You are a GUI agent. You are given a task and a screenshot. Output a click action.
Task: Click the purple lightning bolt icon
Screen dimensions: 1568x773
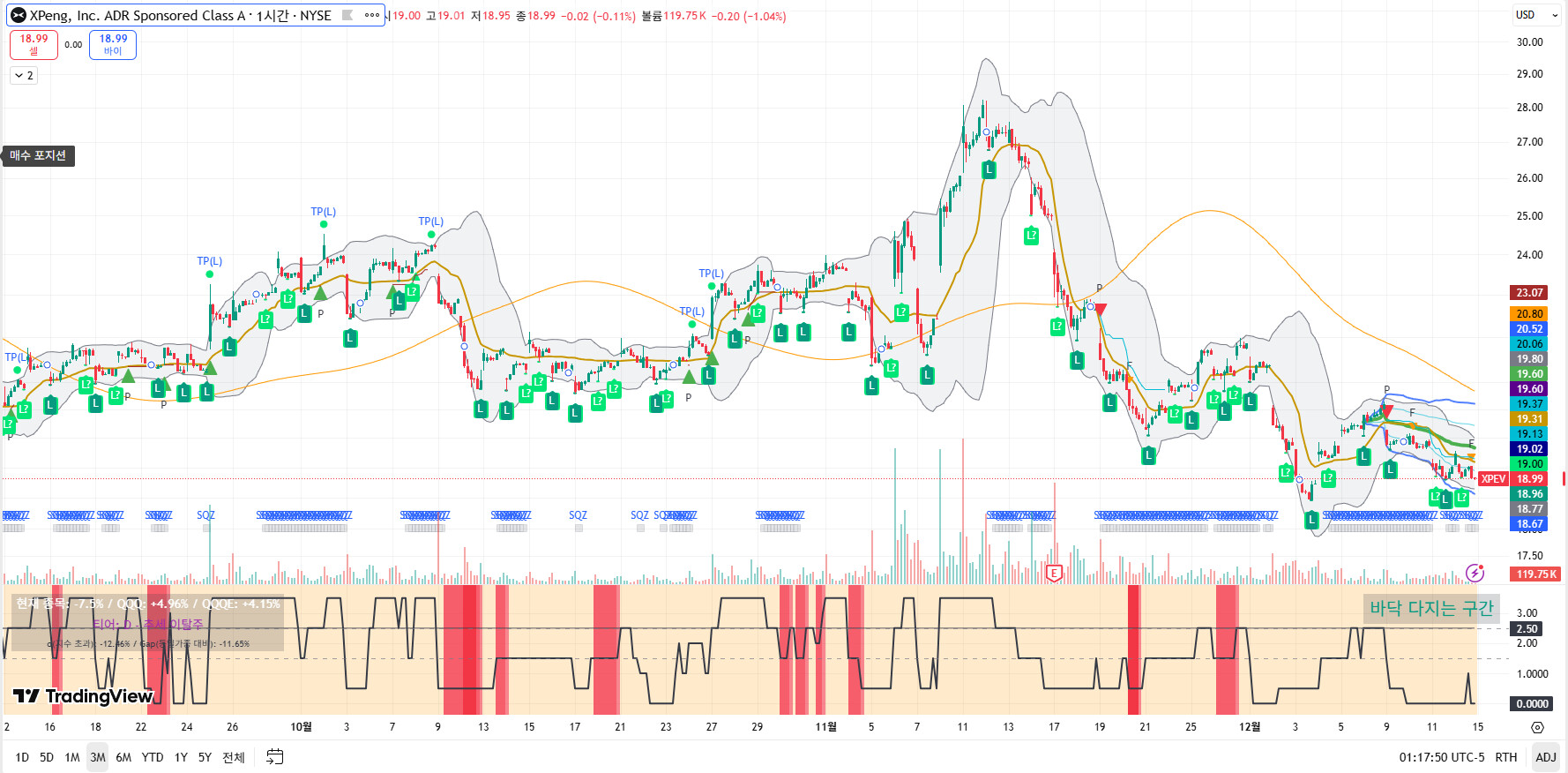pos(1475,574)
